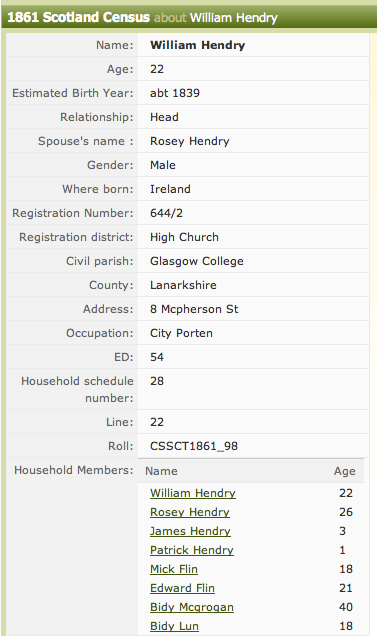The image size is (377, 636).
Task: Open James Hendry household member link
Action: 190,531
